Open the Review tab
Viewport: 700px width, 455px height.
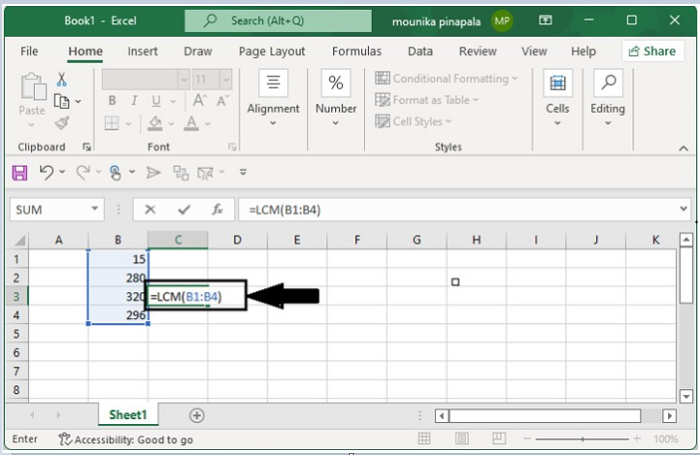click(478, 51)
